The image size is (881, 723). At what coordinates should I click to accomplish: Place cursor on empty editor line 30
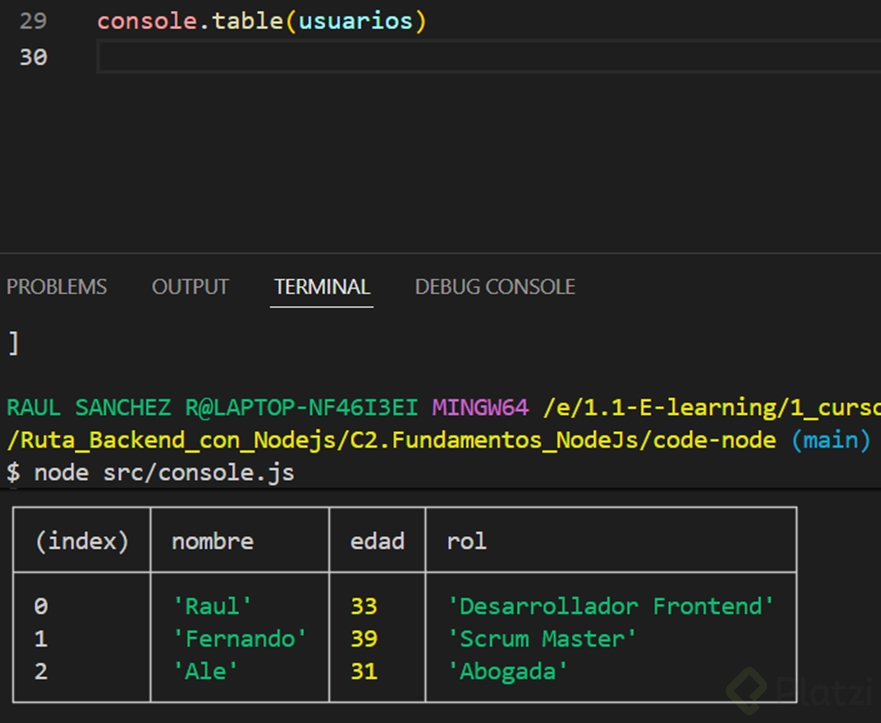pos(400,57)
